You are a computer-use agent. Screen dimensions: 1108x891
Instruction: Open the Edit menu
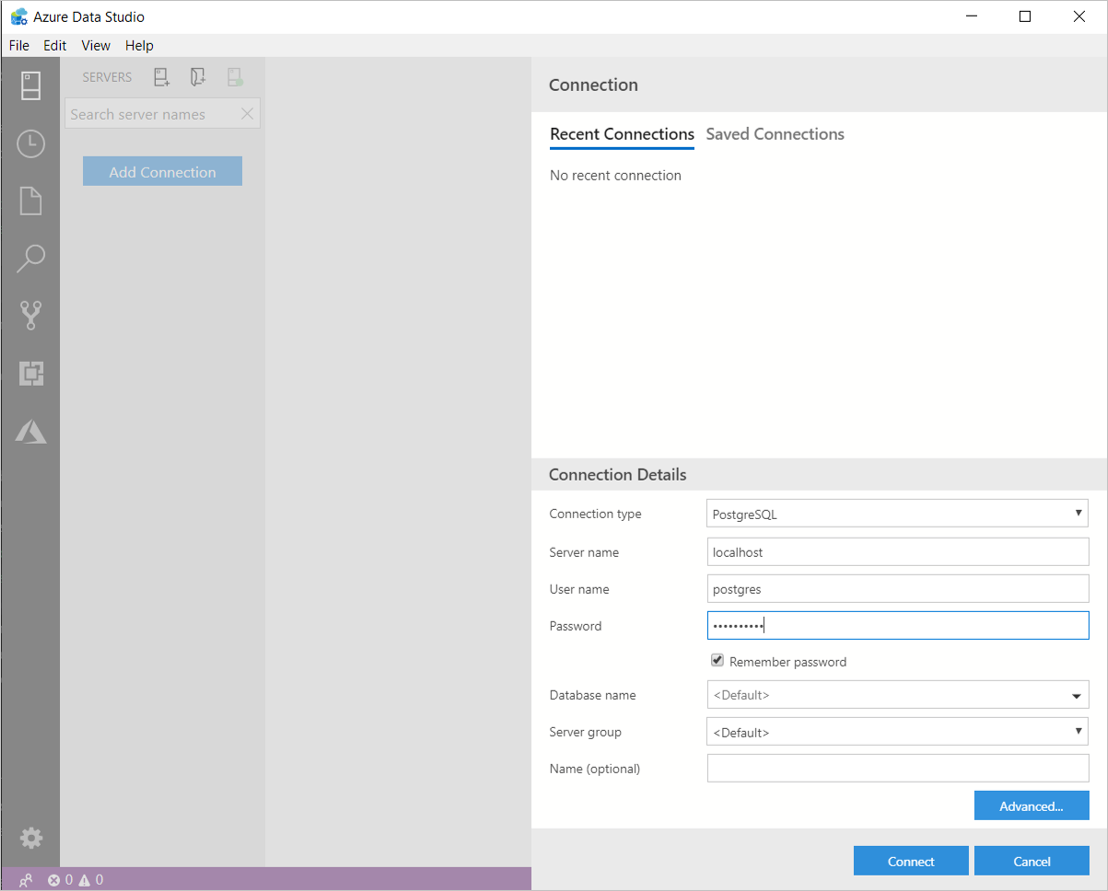(x=54, y=45)
